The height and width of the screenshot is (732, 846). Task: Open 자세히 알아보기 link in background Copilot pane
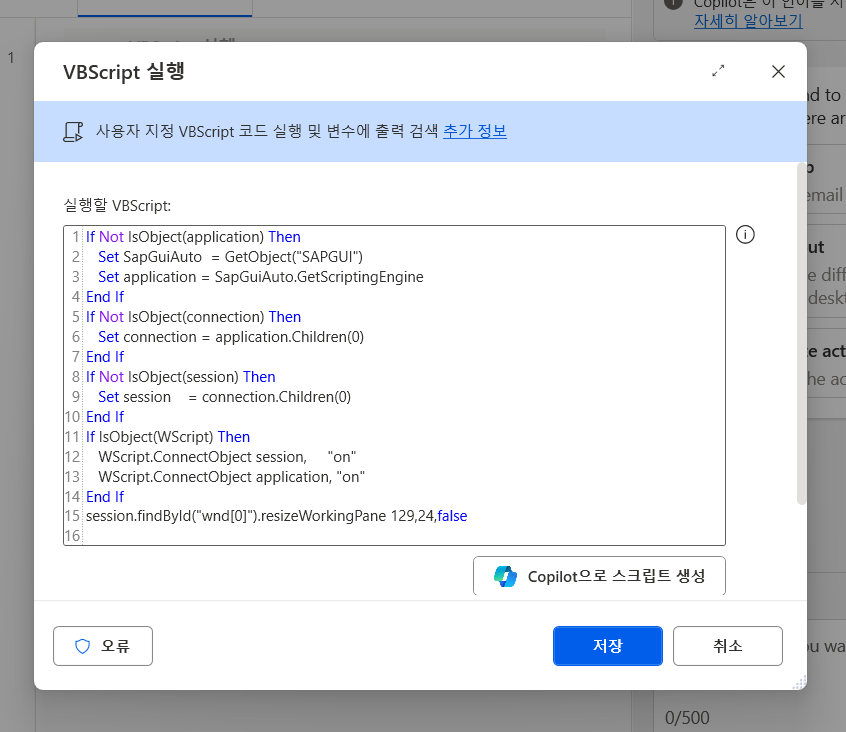click(748, 21)
